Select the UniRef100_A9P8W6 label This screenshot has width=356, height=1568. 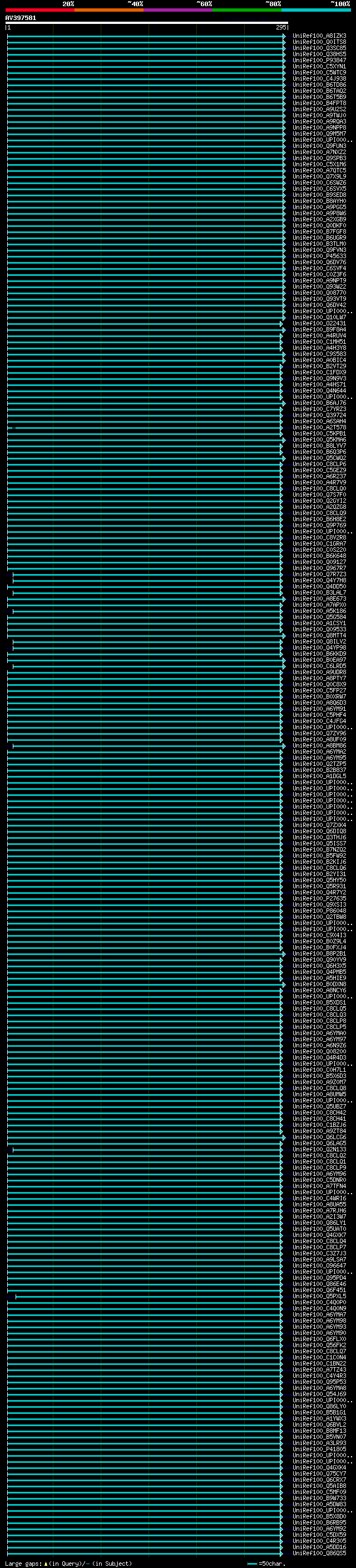tap(319, 214)
